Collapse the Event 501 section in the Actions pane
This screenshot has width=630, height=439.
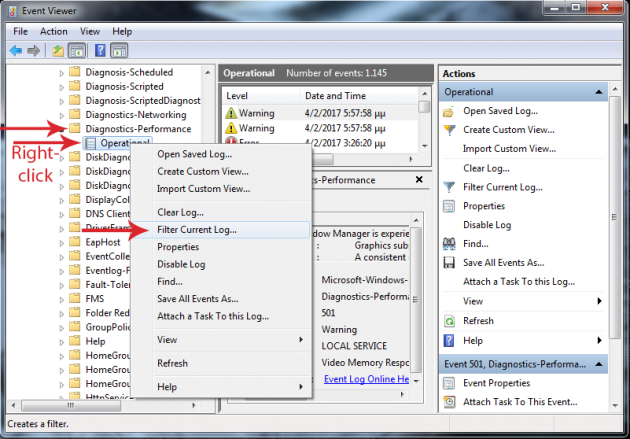(x=599, y=364)
